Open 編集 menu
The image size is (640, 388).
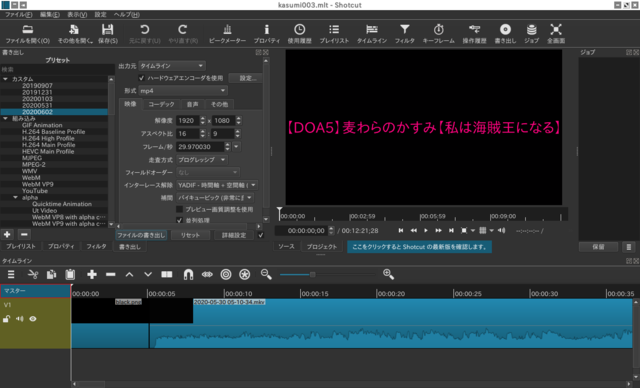click(x=50, y=15)
